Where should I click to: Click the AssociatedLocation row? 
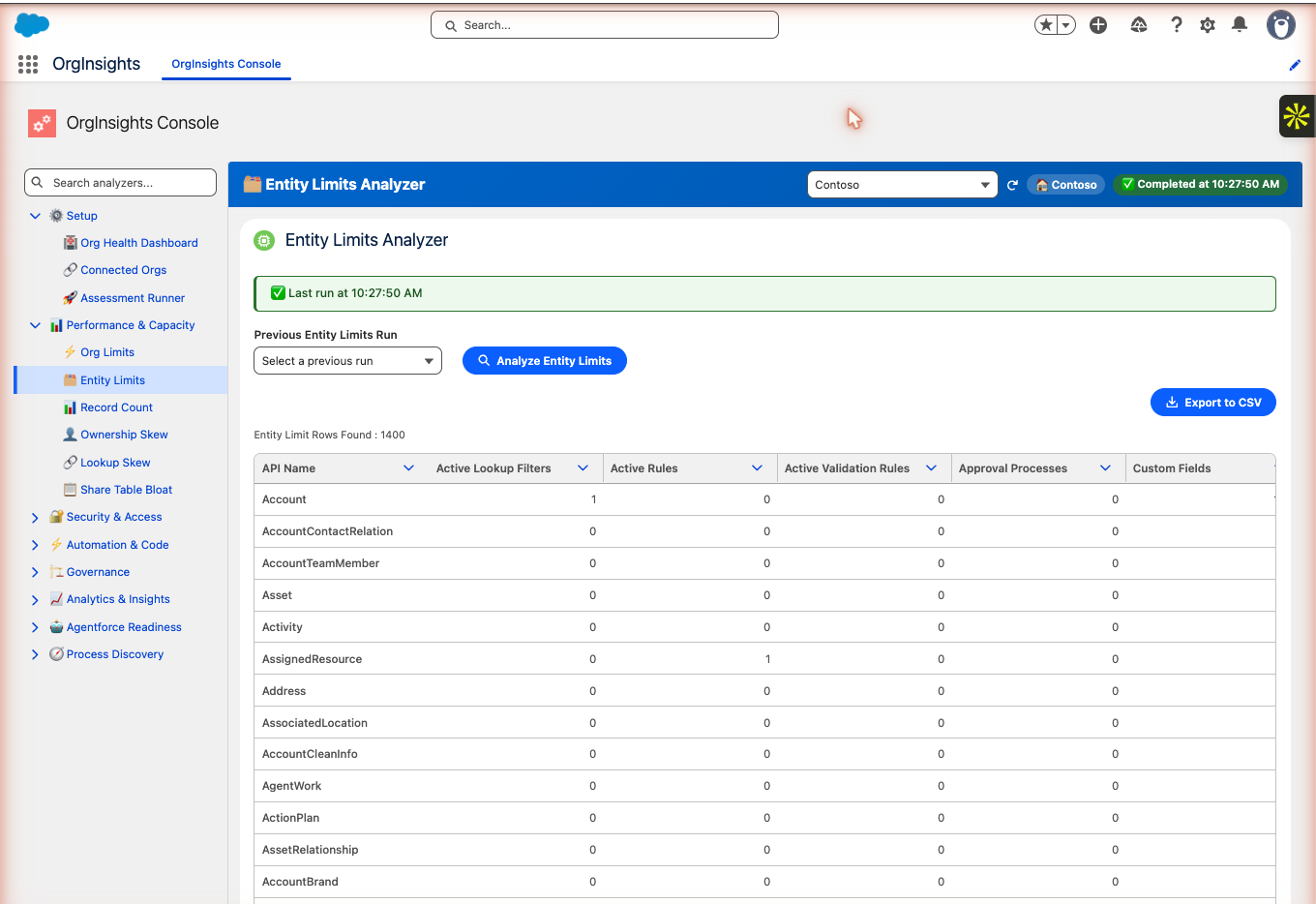tap(764, 723)
